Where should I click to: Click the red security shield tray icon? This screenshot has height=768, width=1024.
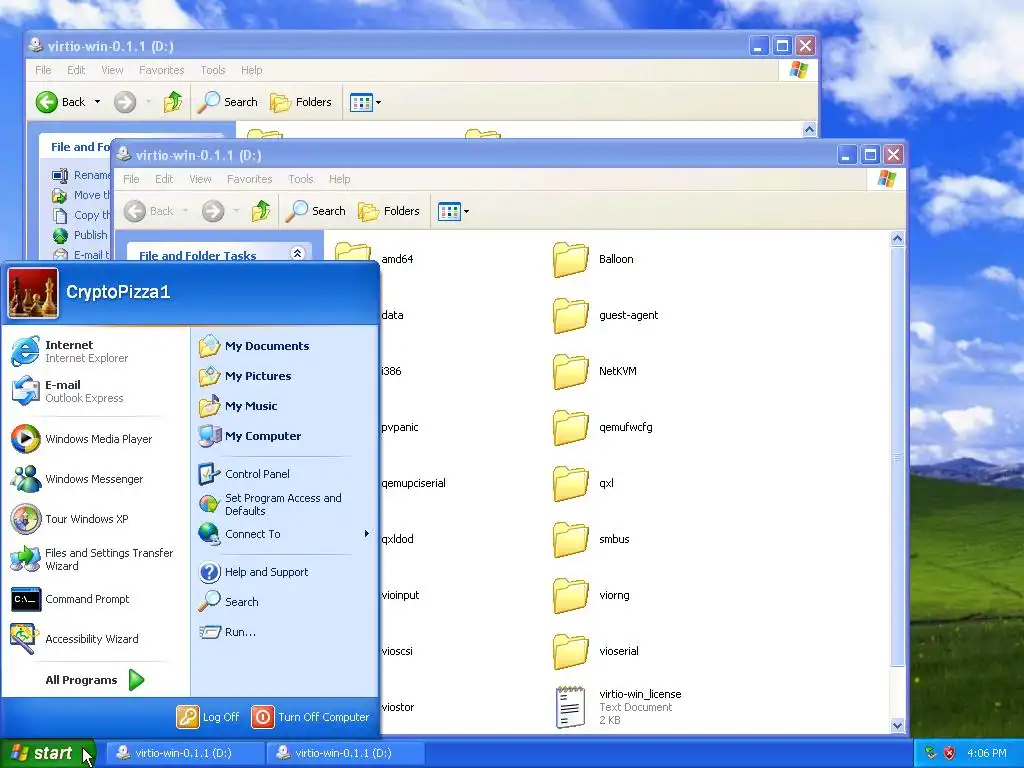coord(950,753)
